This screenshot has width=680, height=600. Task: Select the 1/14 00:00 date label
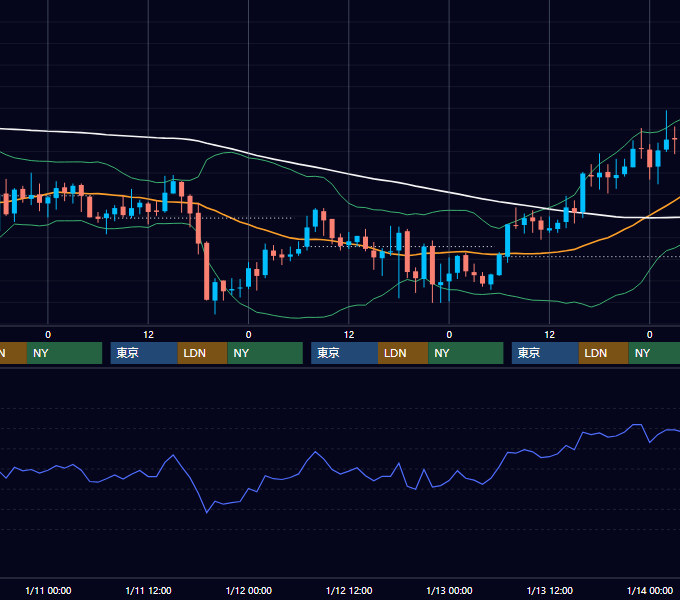click(x=650, y=590)
